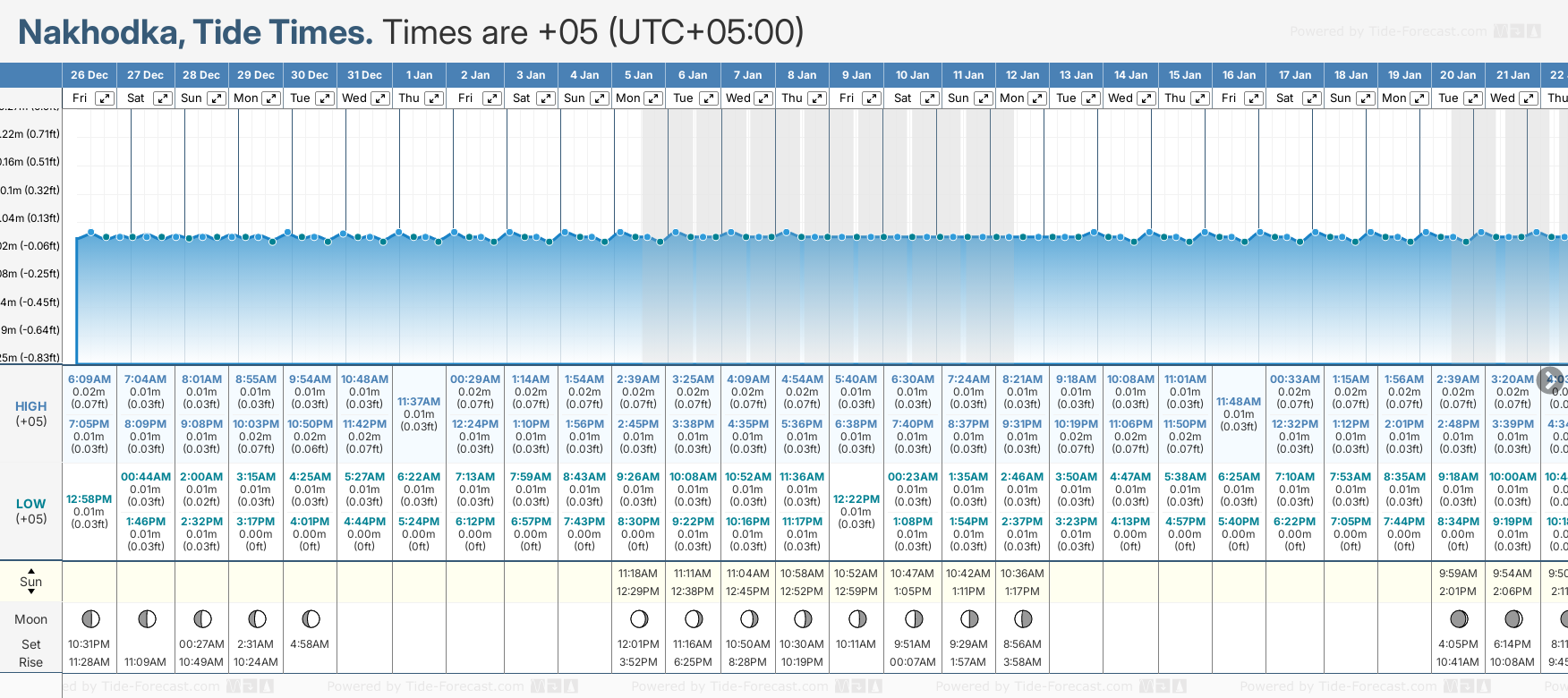Viewport: 1568px width, 698px height.
Task: Select the 31 Dec date header
Action: coord(364,75)
